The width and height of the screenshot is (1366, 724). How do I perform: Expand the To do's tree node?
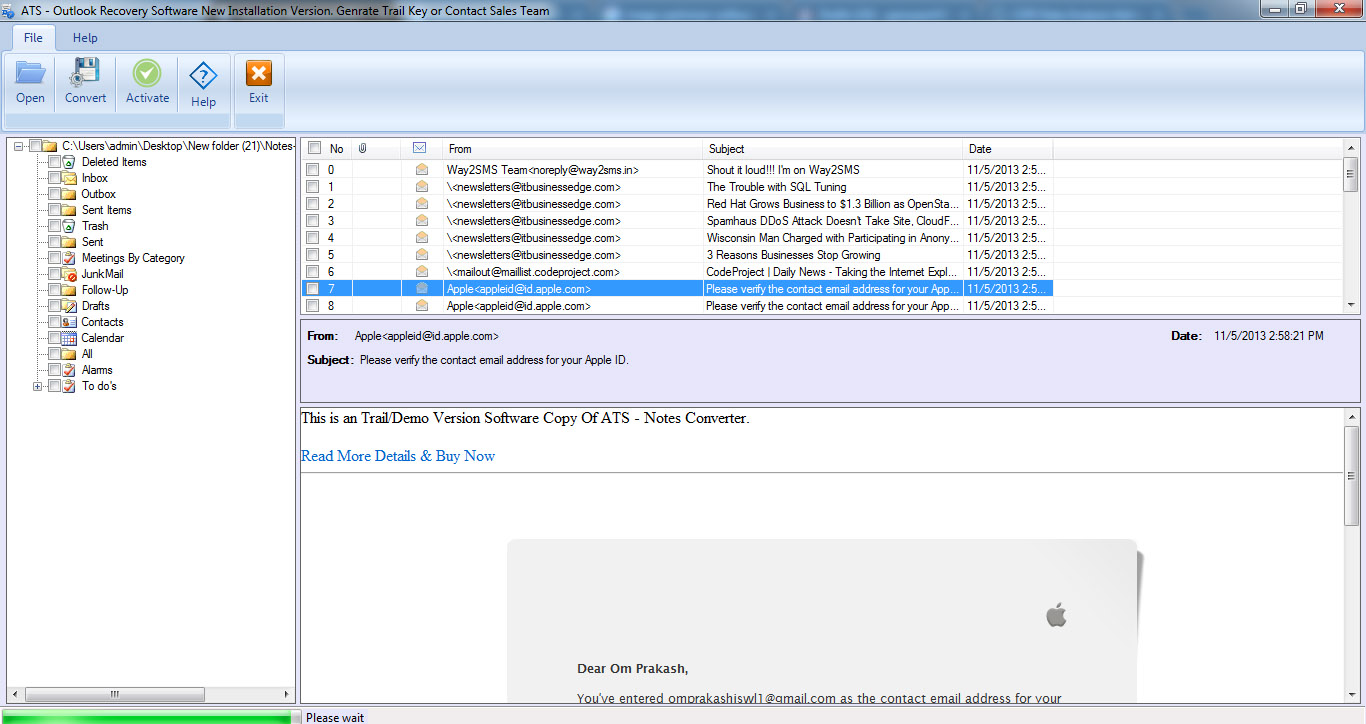click(37, 385)
